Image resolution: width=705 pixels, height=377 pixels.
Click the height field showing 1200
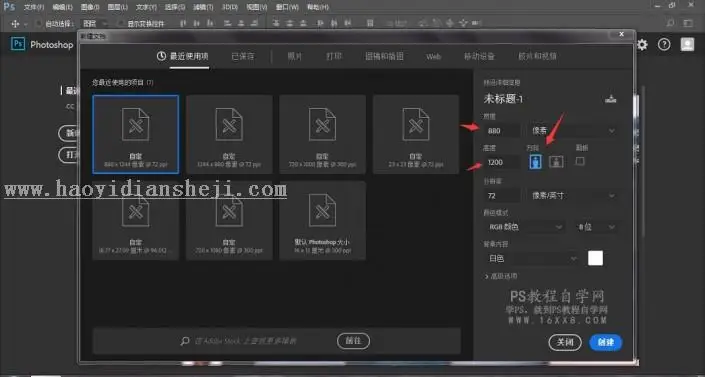click(x=502, y=162)
